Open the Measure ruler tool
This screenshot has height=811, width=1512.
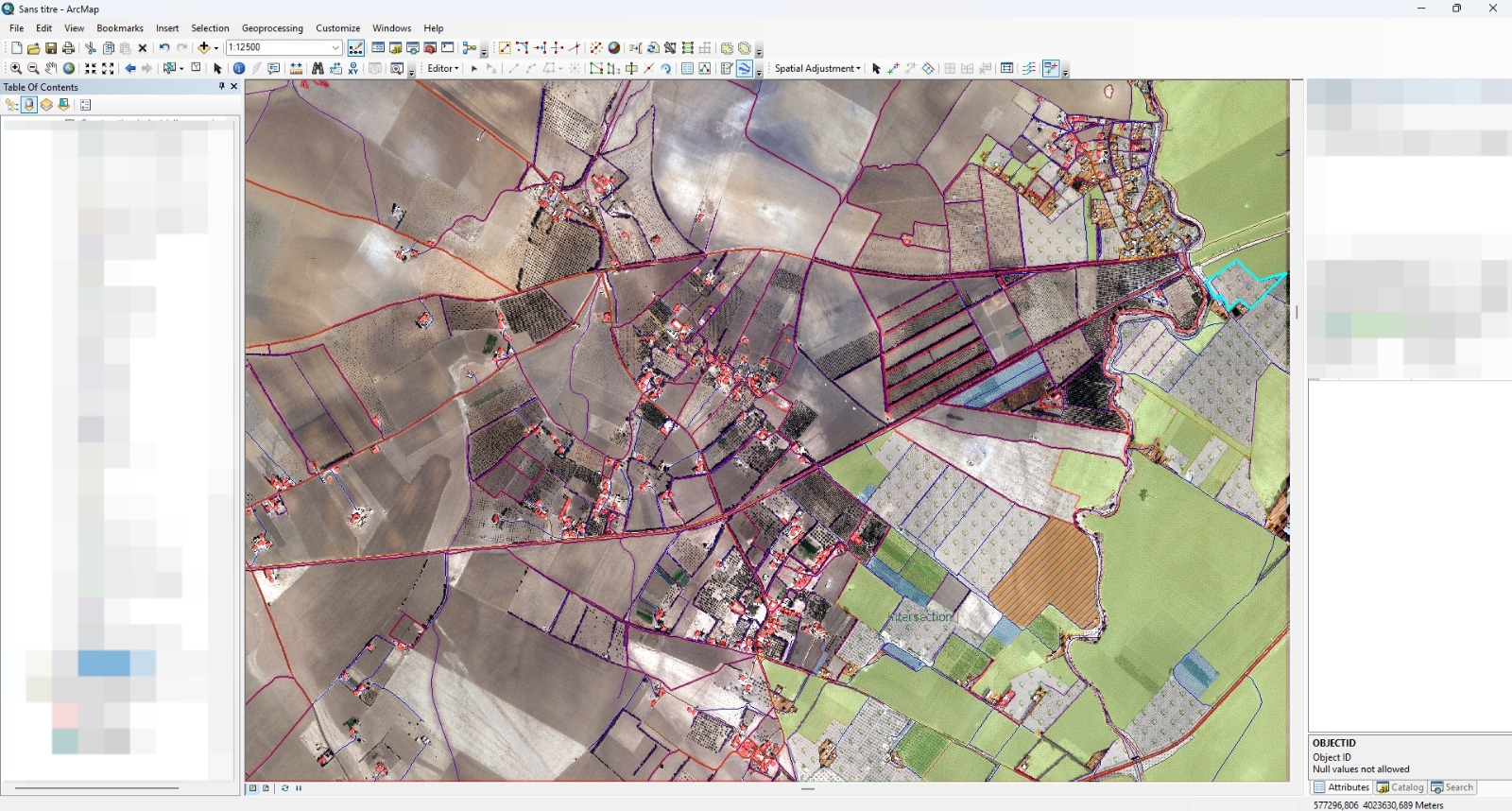297,68
